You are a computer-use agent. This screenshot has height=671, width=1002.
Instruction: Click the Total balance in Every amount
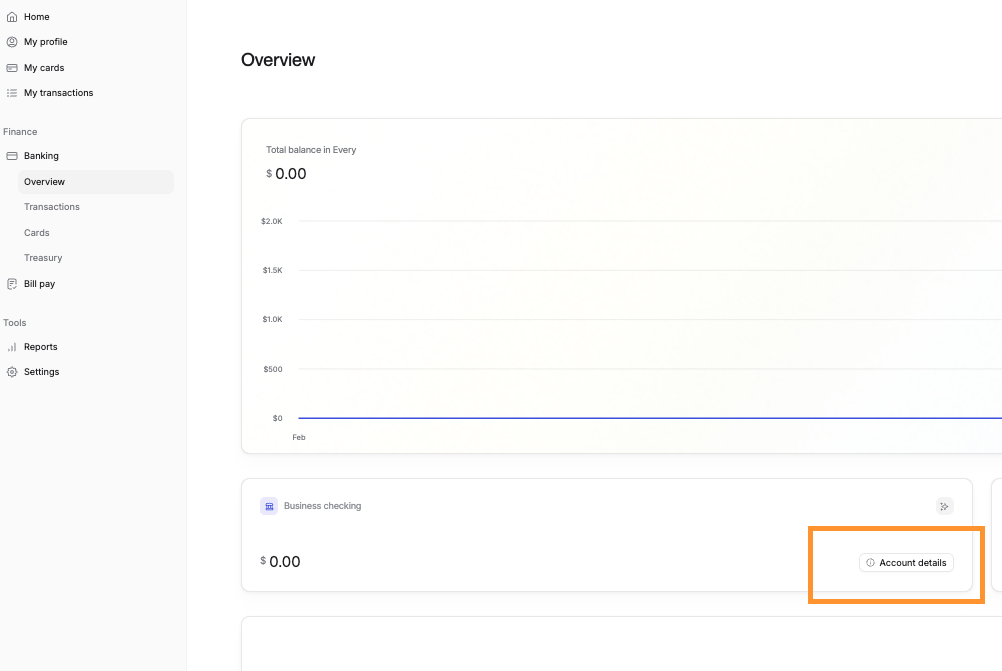(290, 174)
